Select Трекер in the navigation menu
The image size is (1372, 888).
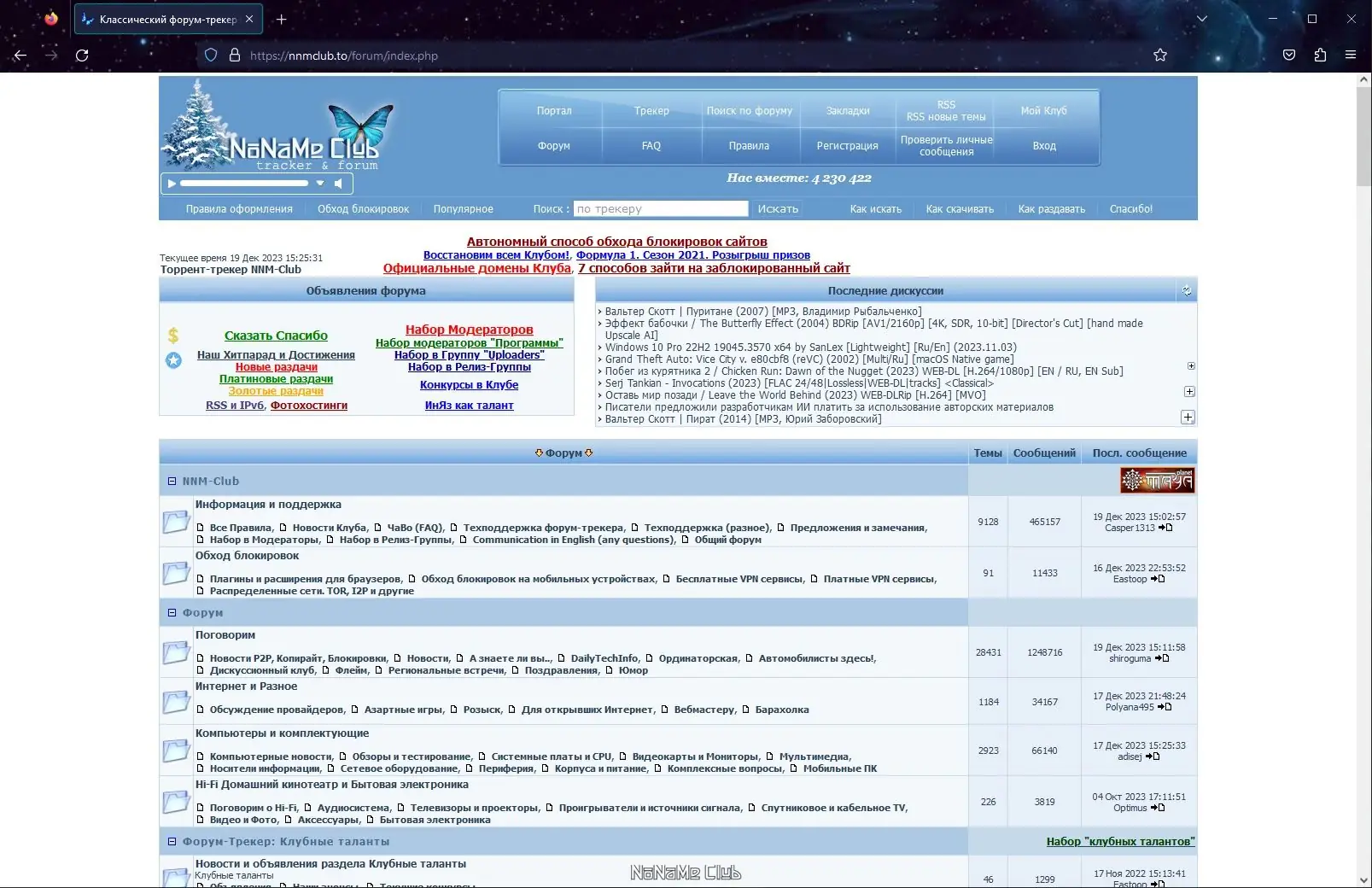651,110
